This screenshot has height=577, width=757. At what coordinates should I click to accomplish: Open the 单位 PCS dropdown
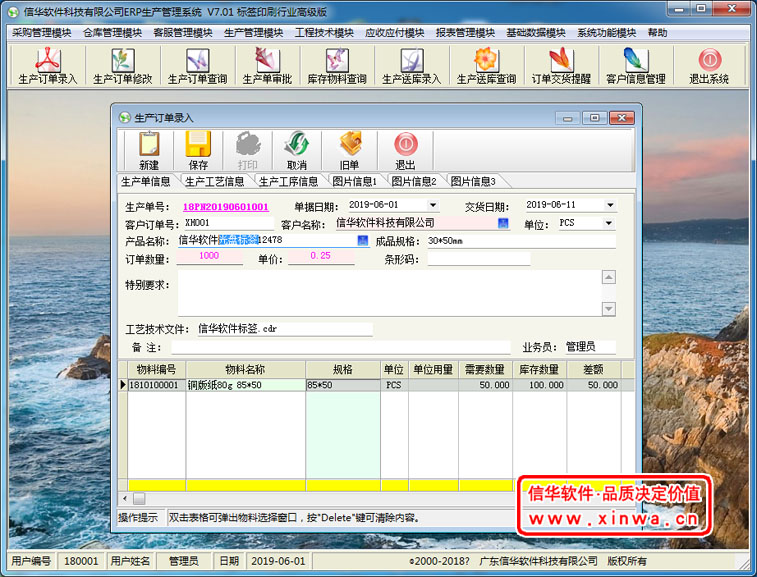click(608, 223)
